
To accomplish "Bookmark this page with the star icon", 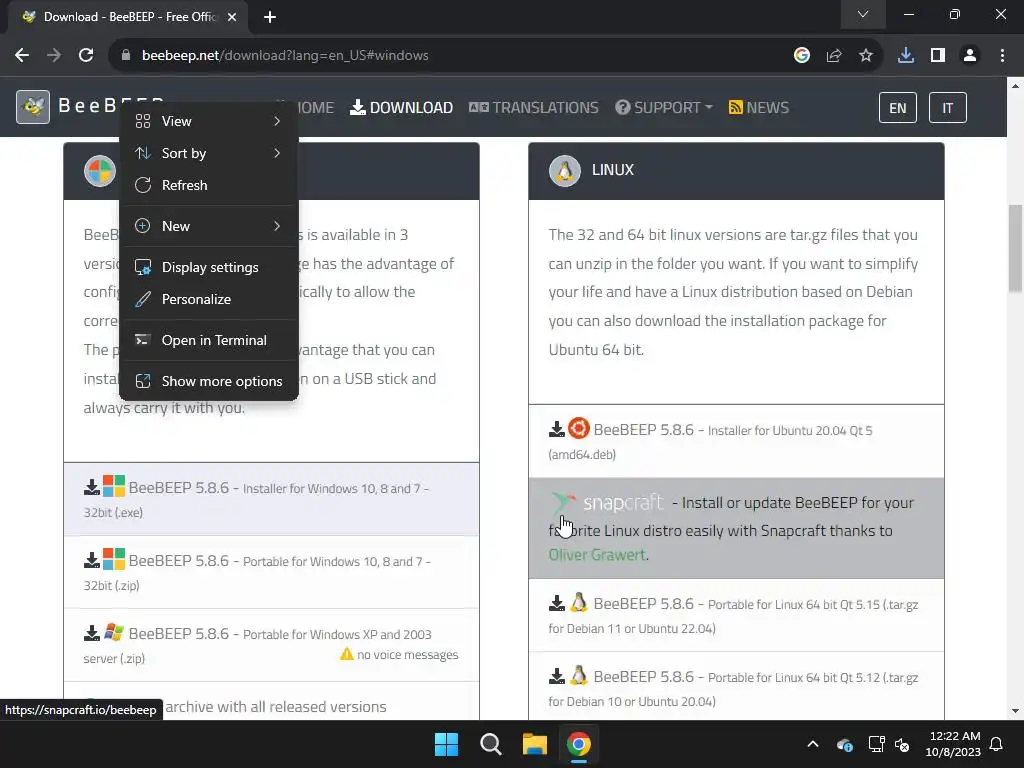I will (865, 56).
